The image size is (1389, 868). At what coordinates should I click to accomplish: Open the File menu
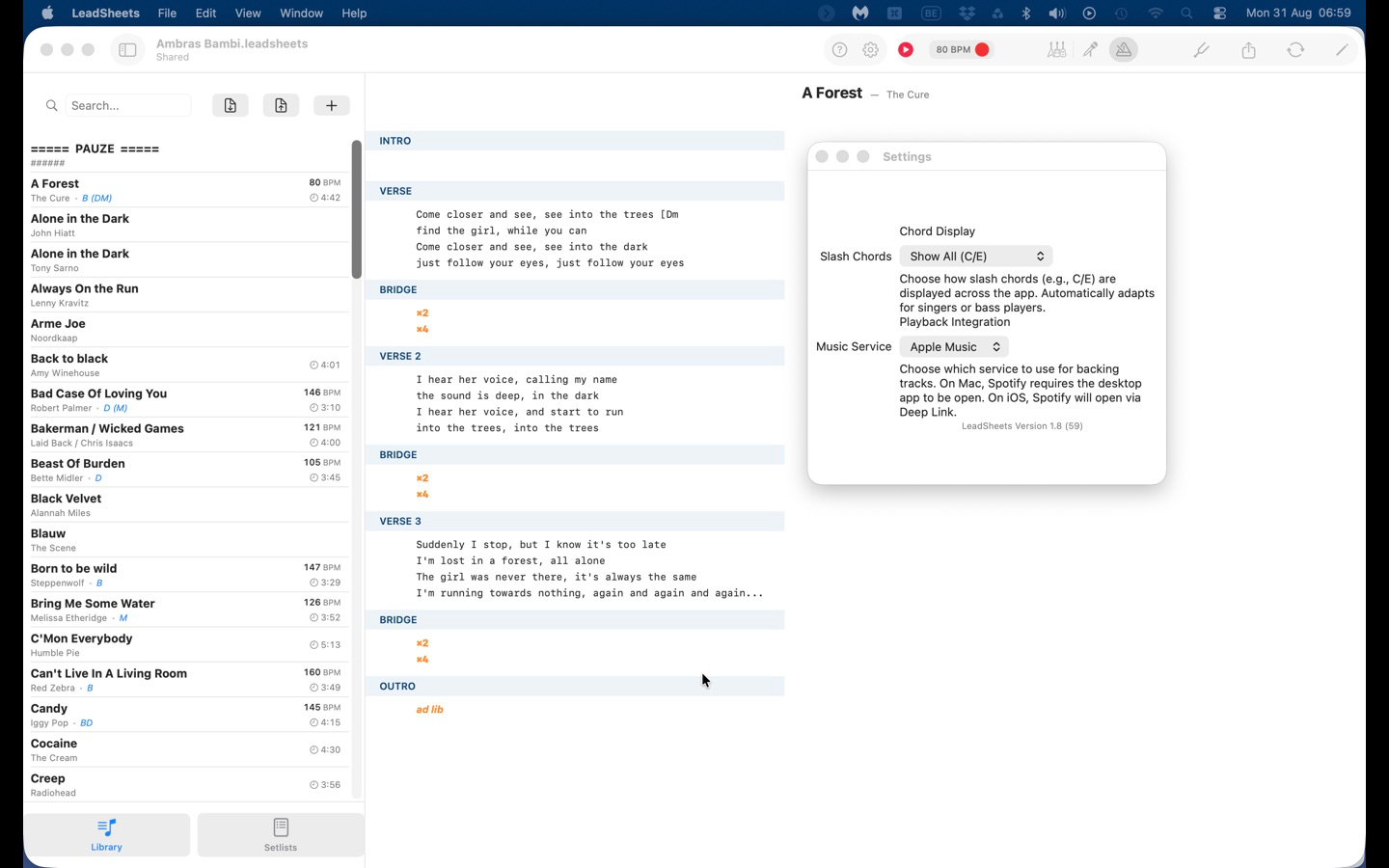point(167,14)
